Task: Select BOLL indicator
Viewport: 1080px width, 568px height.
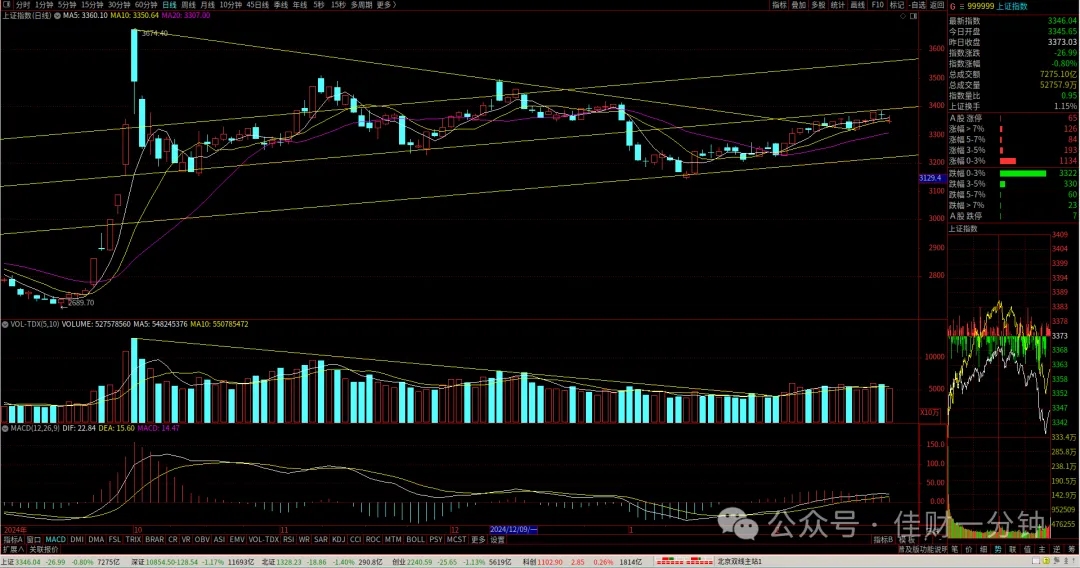Action: tap(415, 540)
